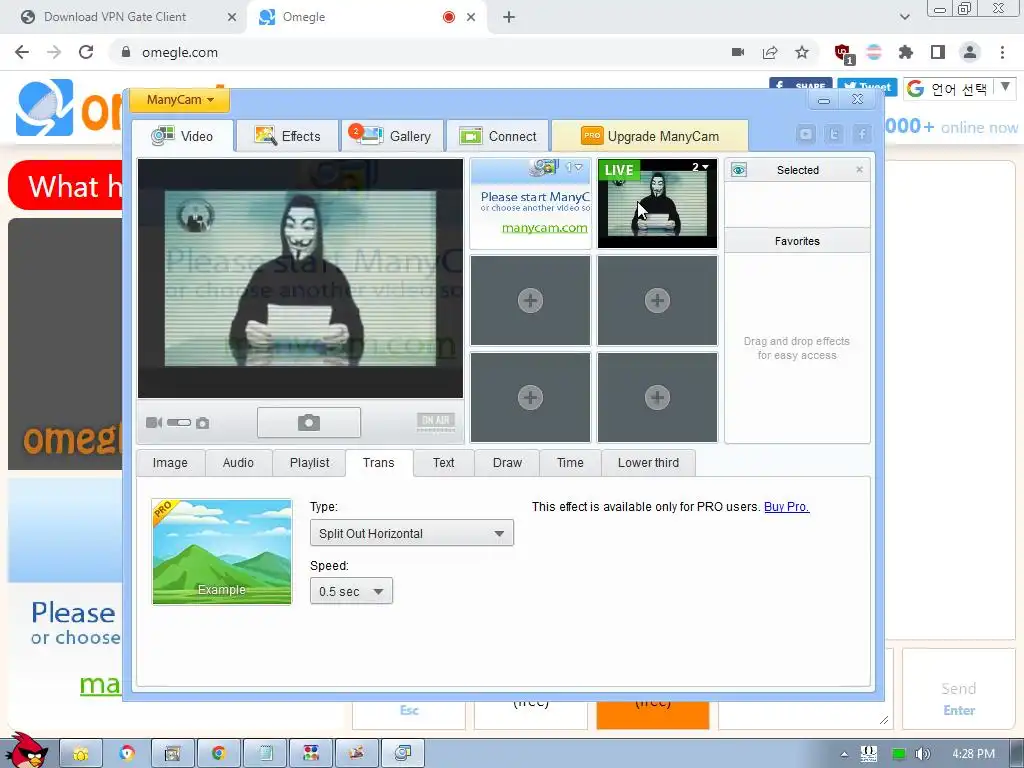
Task: Open the transition Type dropdown
Action: (412, 534)
